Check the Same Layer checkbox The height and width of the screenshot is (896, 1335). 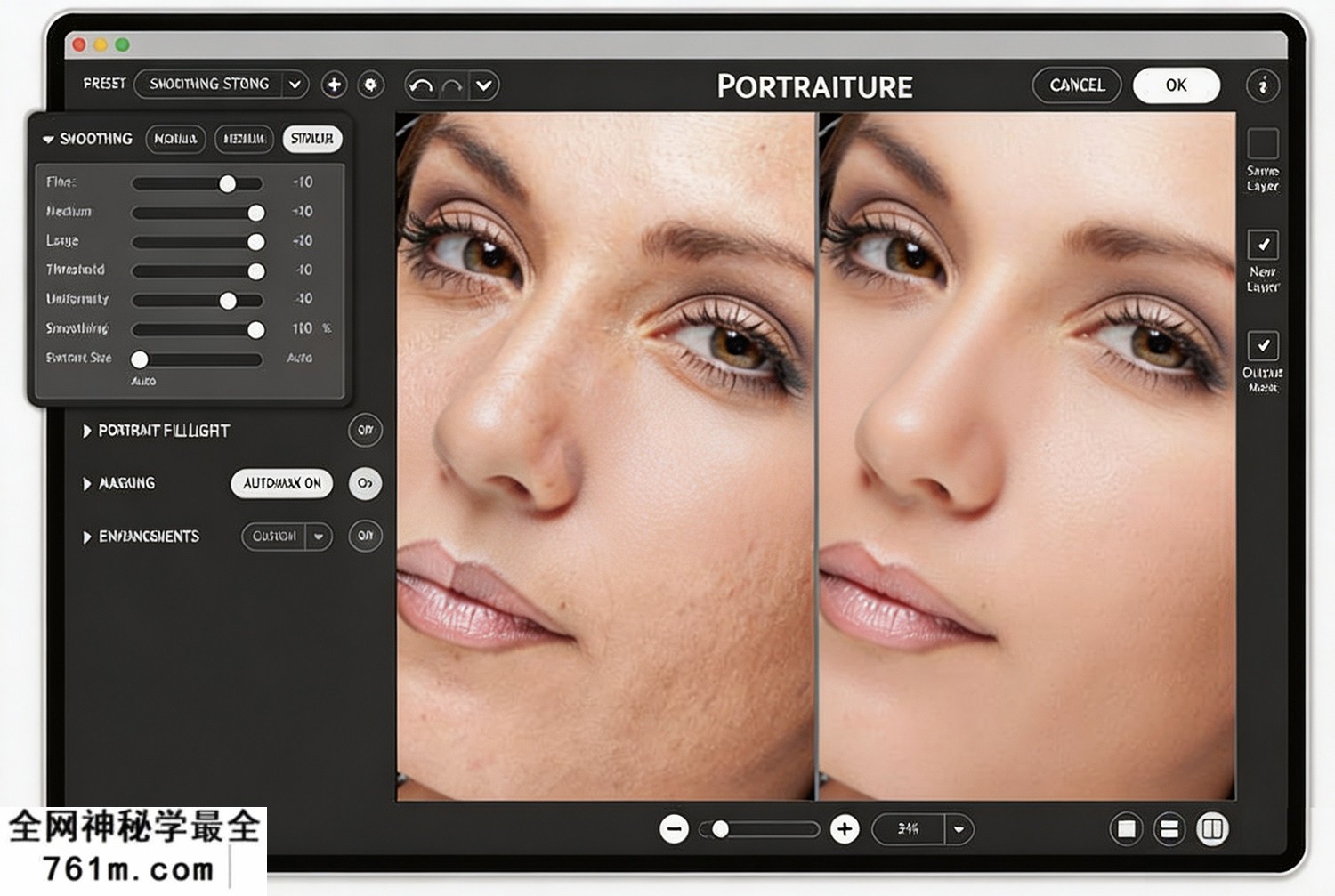pos(1263,144)
